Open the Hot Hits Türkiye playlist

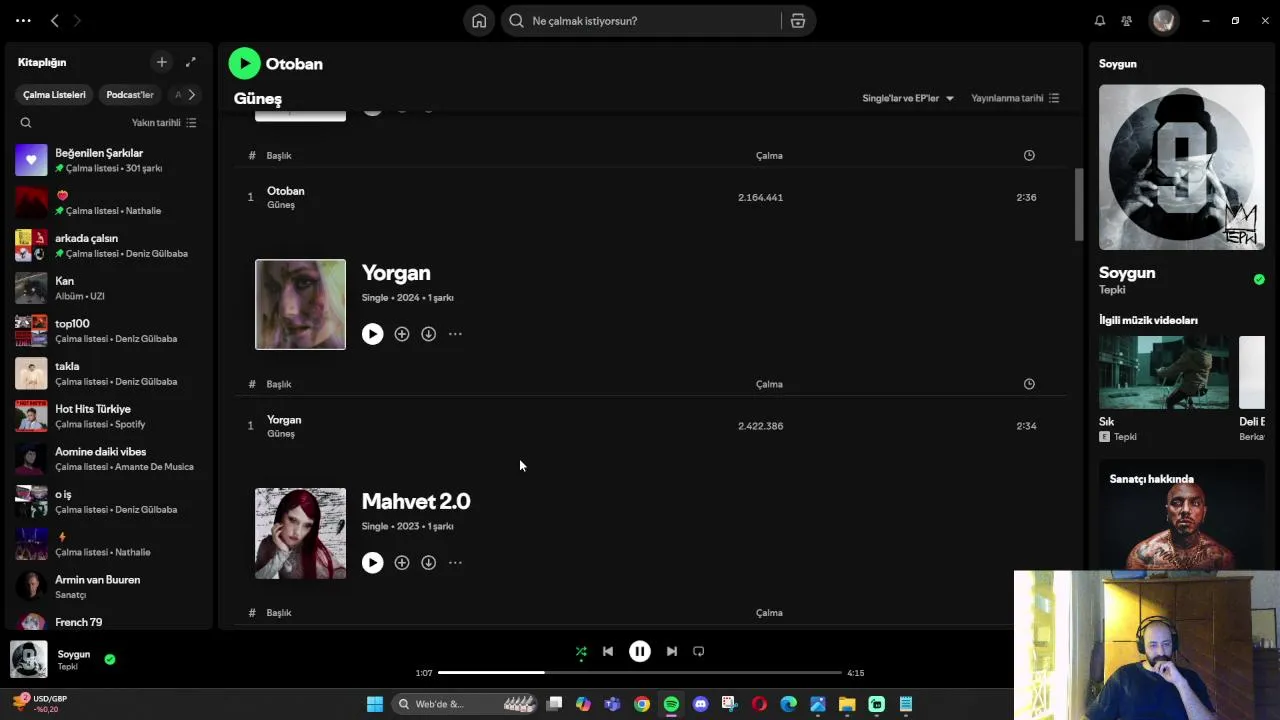[x=109, y=416]
